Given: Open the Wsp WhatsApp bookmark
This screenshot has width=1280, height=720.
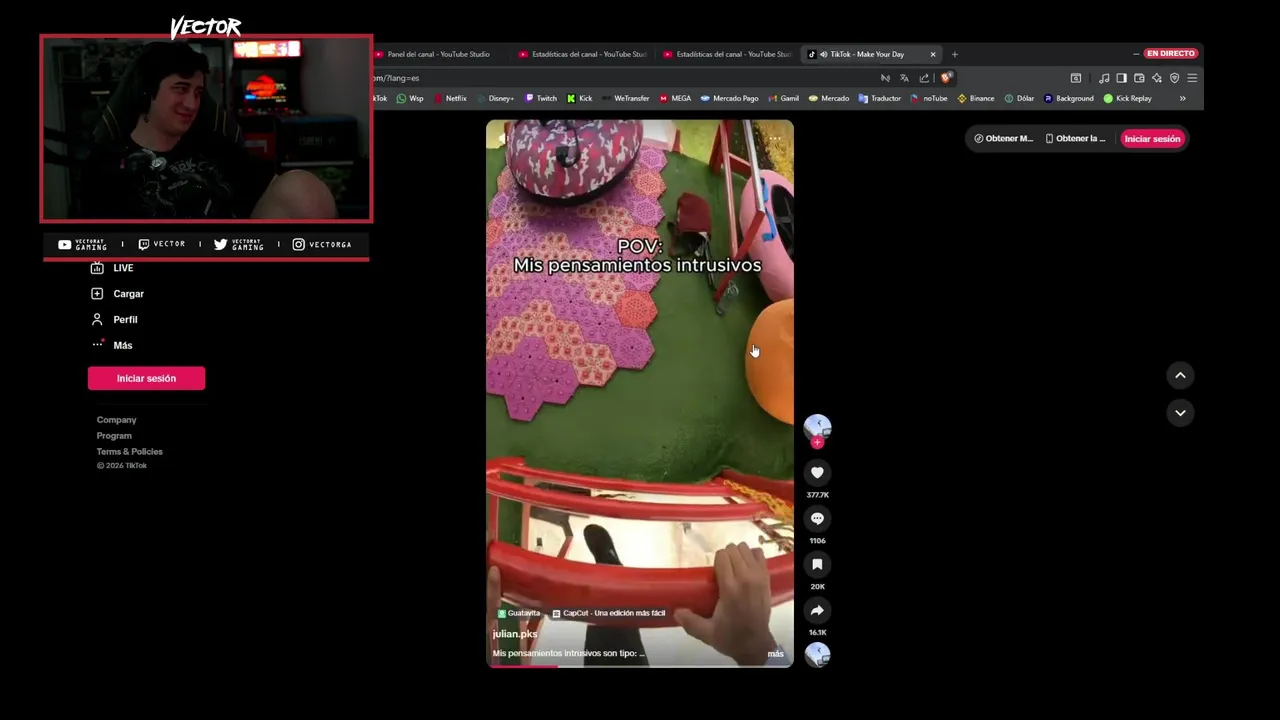Looking at the screenshot, I should (x=410, y=98).
